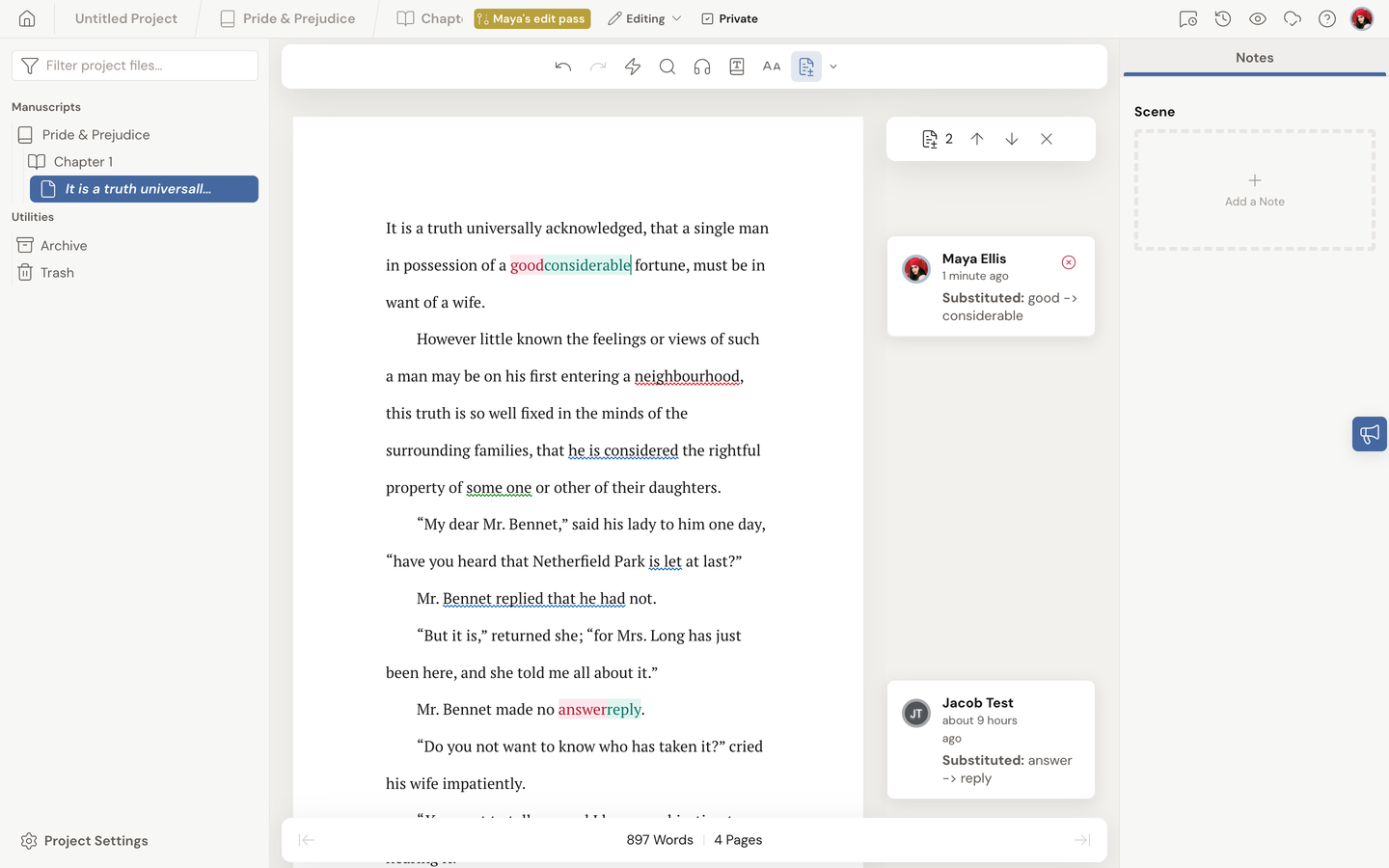1389x868 pixels.
Task: Open the Editing mode dropdown
Action: point(645,18)
